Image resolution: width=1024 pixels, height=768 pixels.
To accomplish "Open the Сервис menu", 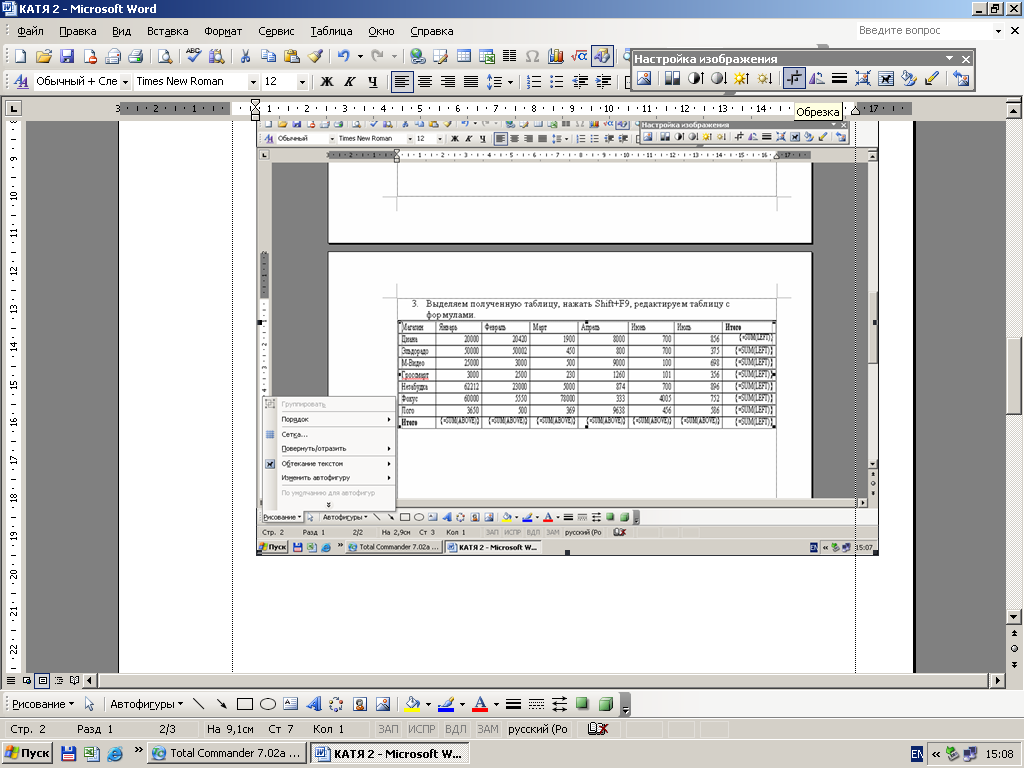I will pos(276,31).
